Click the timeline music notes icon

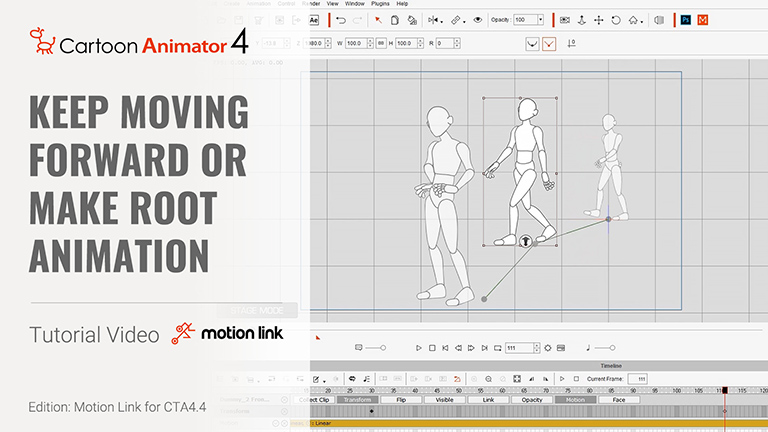[x=366, y=379]
